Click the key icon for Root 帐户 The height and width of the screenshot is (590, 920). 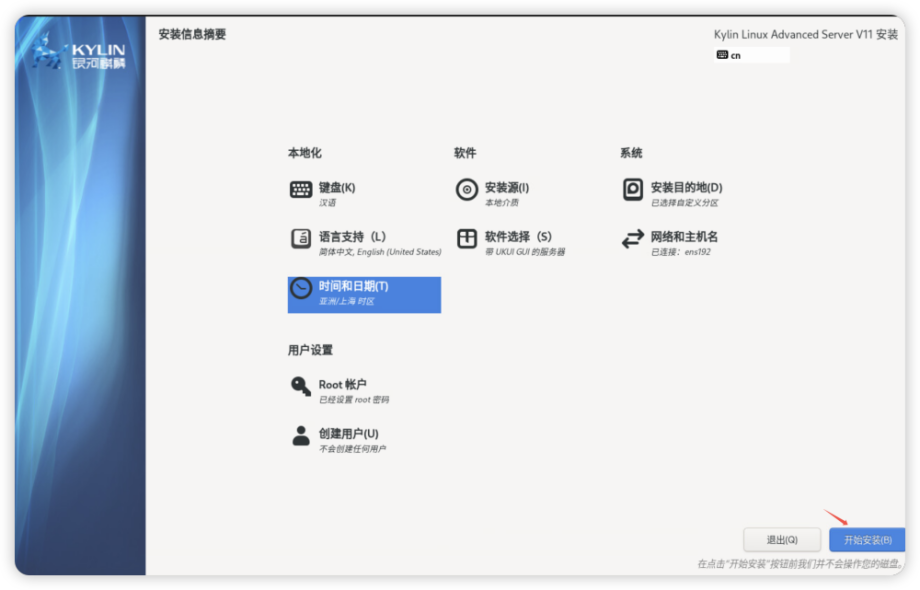[301, 386]
